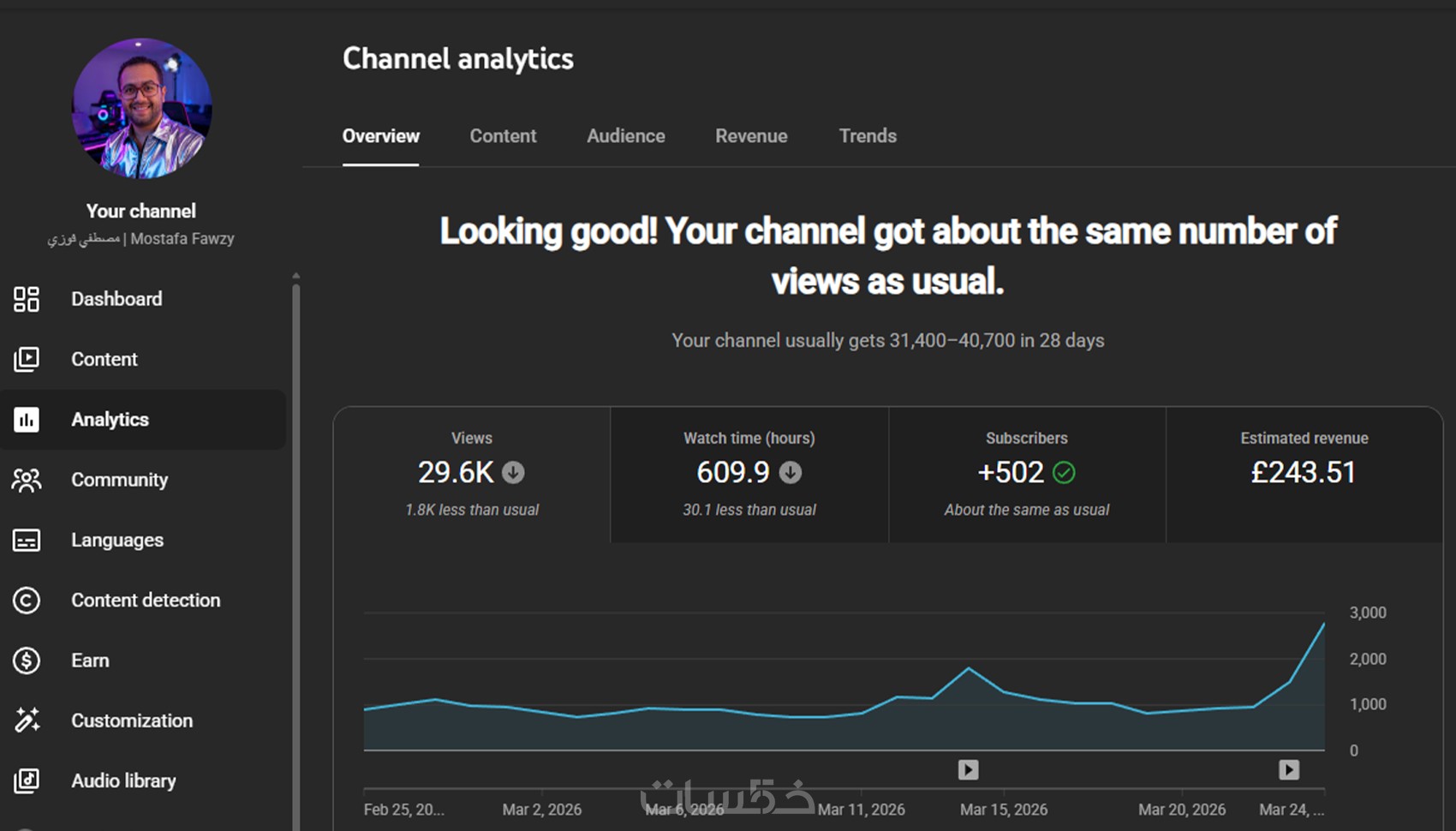This screenshot has width=1456, height=831.
Task: Click the Earn dollar sign icon
Action: pyautogui.click(x=27, y=661)
